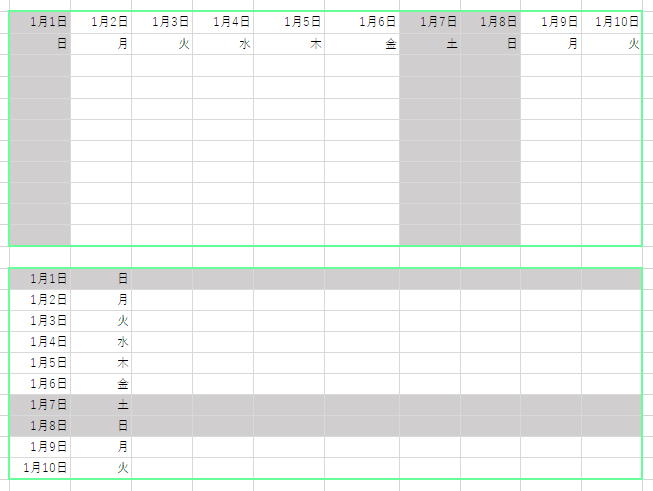Image resolution: width=653 pixels, height=491 pixels.
Task: Select the 1月10日 cell in the top table
Action: [611, 22]
